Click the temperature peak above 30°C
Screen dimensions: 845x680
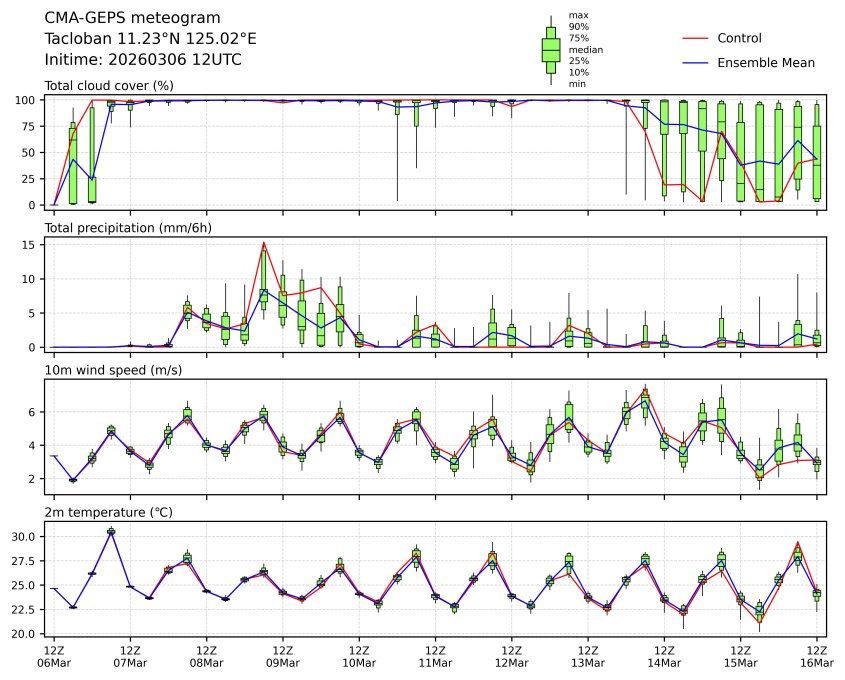(x=111, y=531)
